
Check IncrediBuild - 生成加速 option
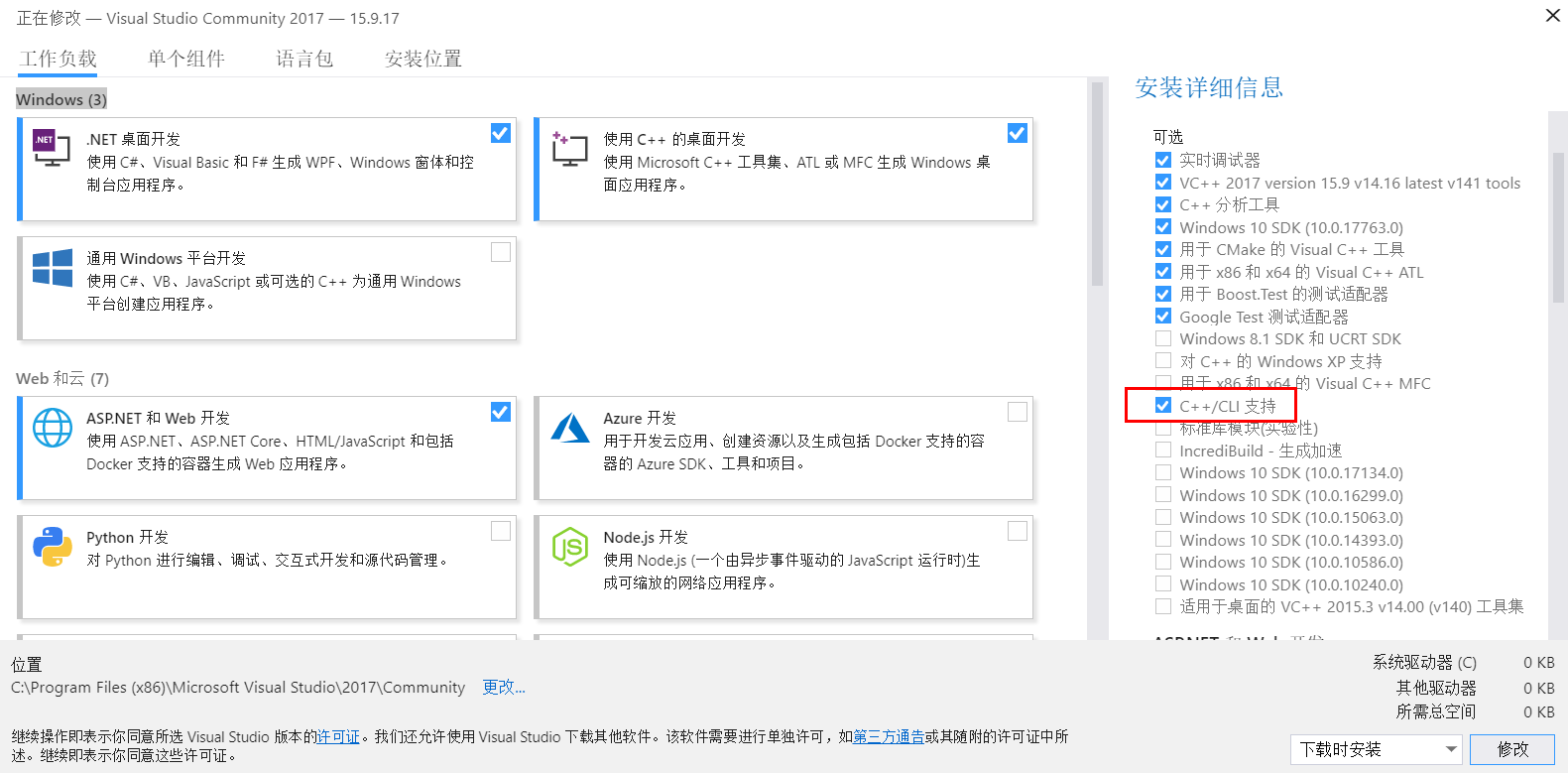pos(1163,451)
